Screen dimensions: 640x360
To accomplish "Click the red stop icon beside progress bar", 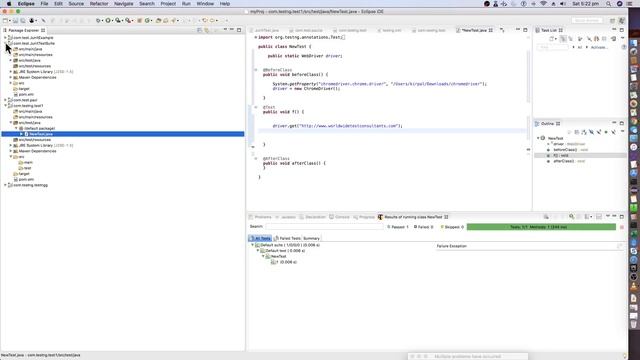I will click(x=622, y=227).
